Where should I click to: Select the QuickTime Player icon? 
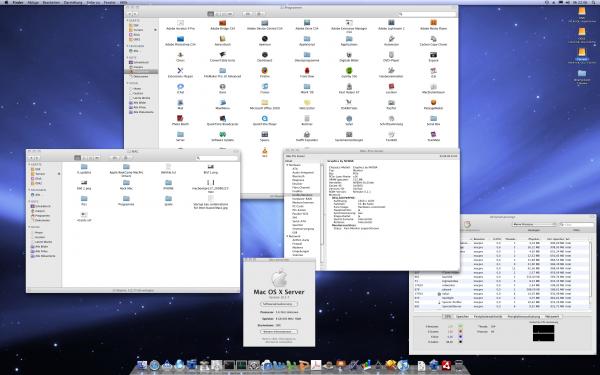[x=264, y=119]
